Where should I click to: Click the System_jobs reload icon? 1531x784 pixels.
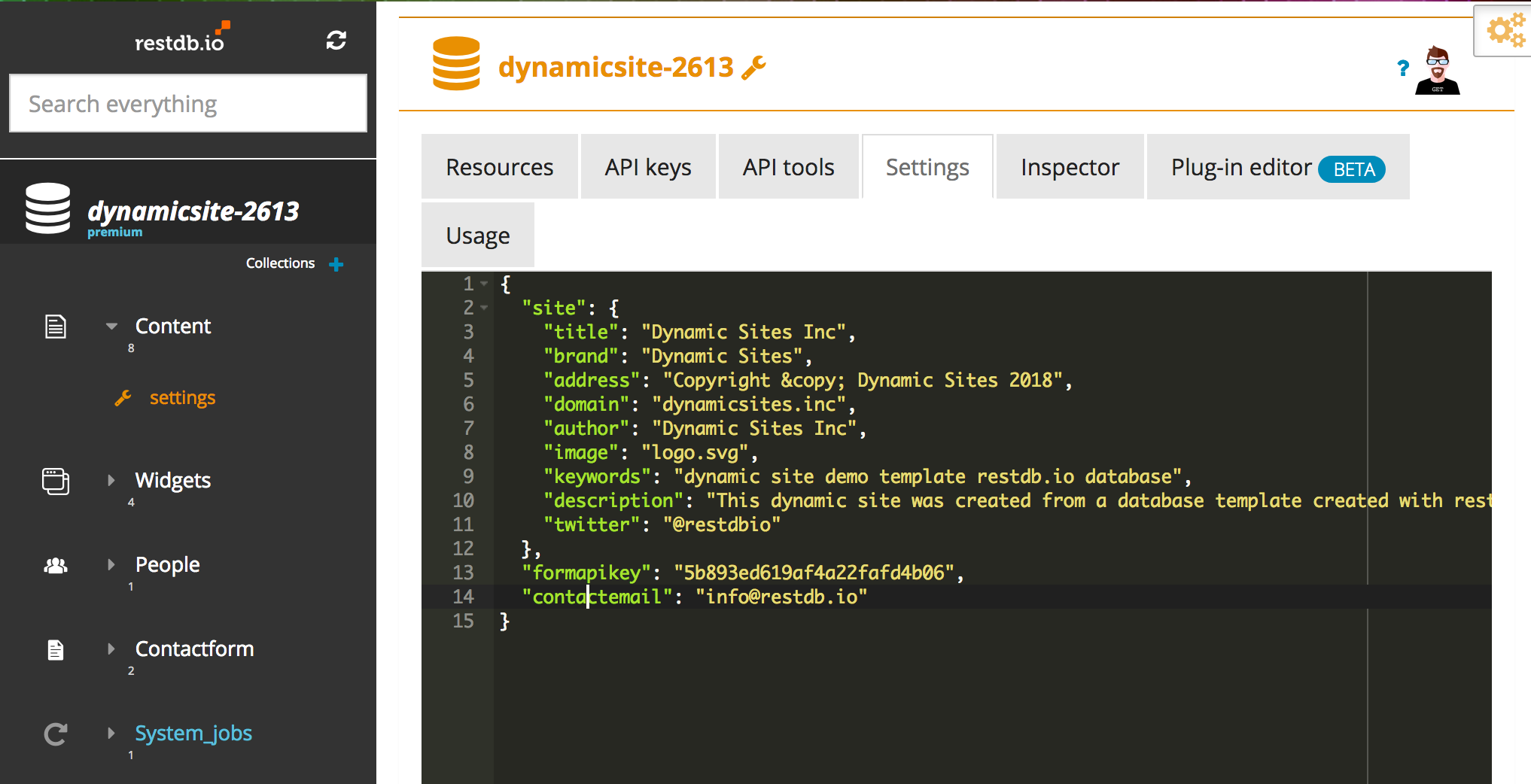pyautogui.click(x=56, y=734)
